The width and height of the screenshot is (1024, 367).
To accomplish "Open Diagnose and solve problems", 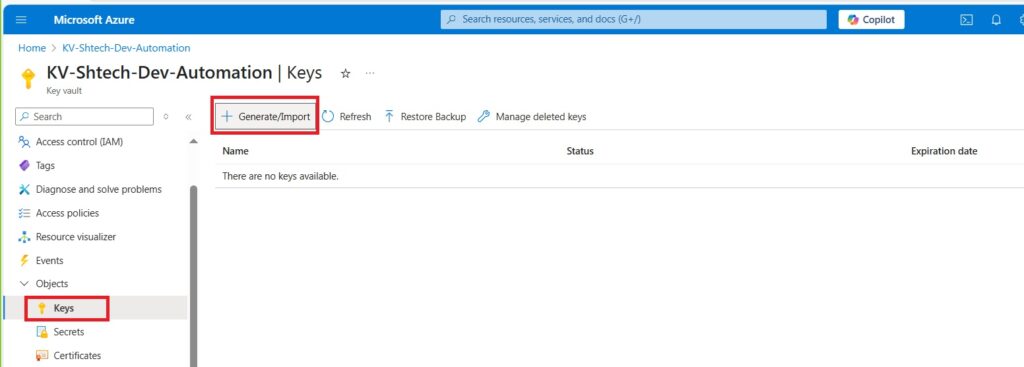I will (x=99, y=189).
